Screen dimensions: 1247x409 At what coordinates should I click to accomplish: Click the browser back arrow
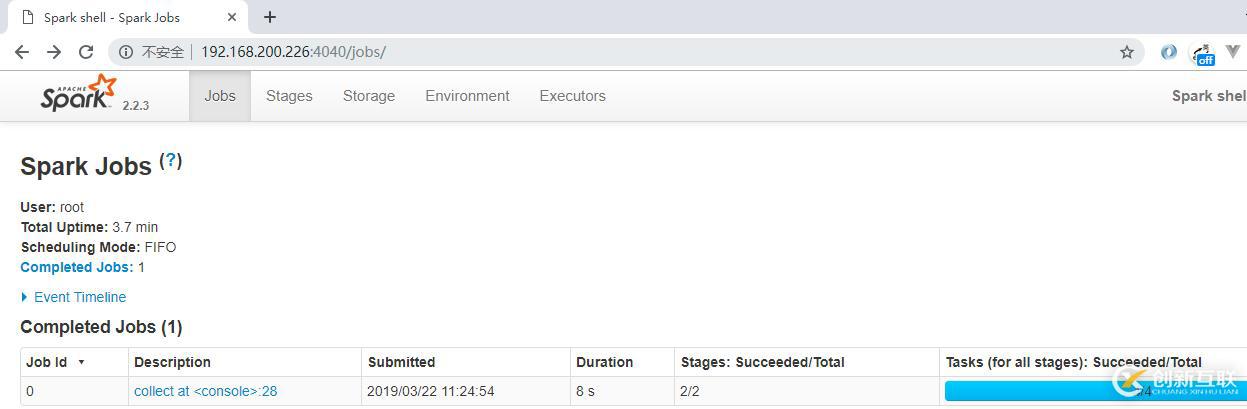22,52
